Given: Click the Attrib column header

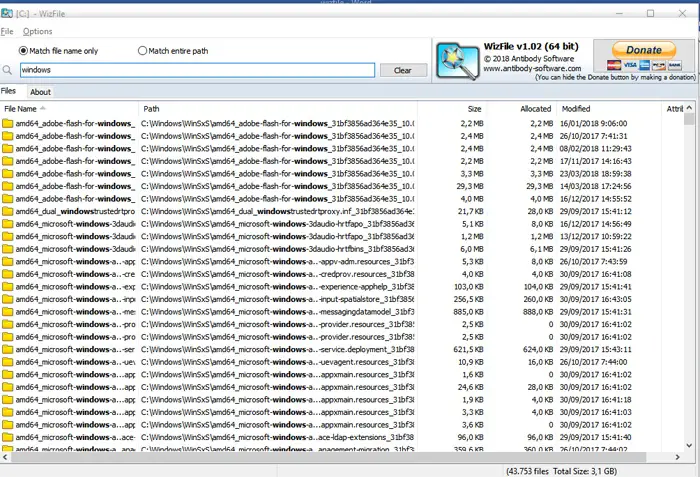Looking at the screenshot, I should pos(674,109).
